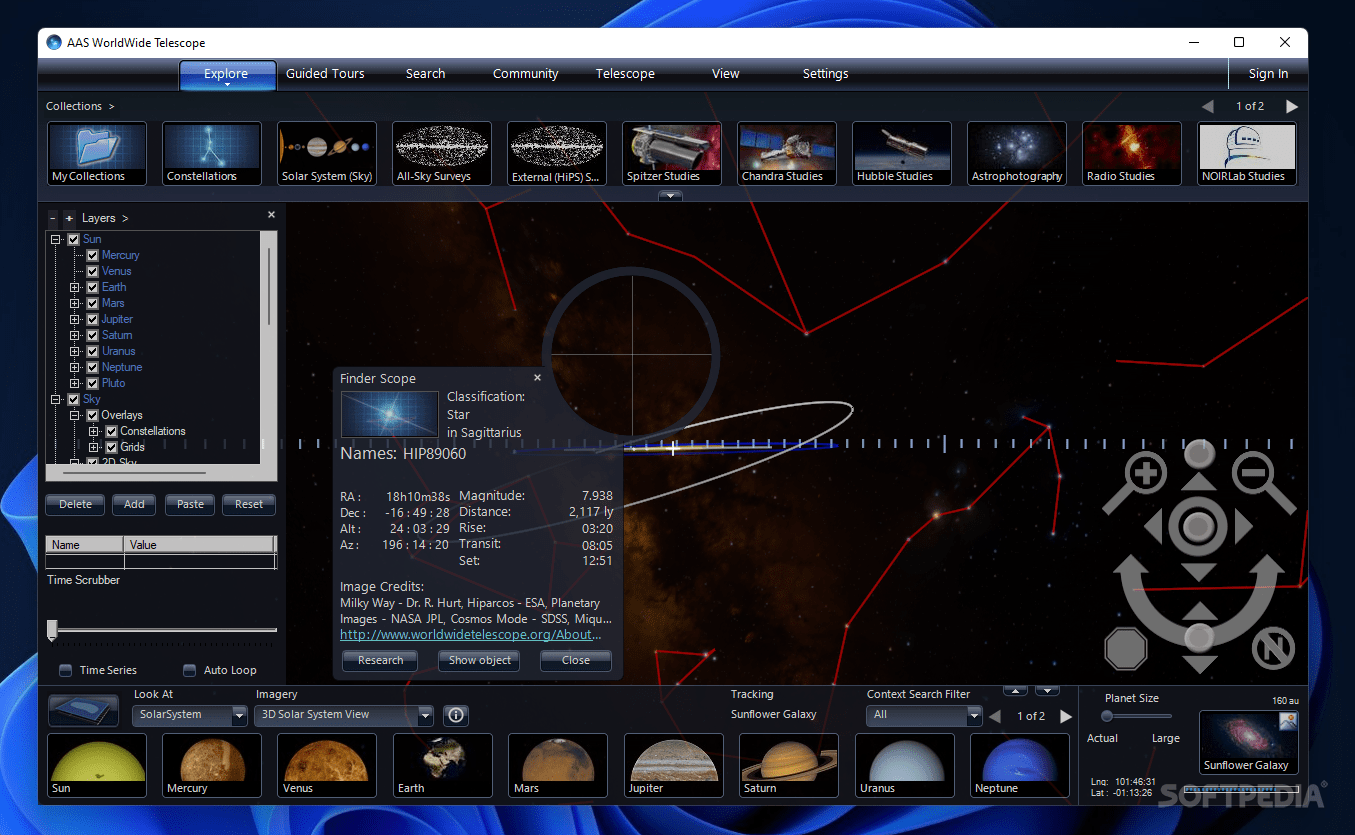The width and height of the screenshot is (1355, 835).
Task: Enable the Auto Loop checkbox
Action: tap(190, 670)
